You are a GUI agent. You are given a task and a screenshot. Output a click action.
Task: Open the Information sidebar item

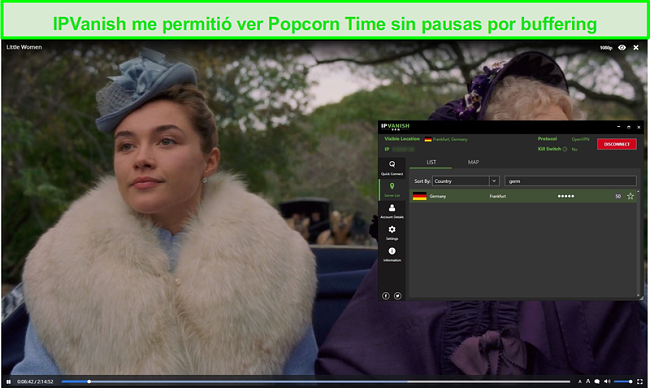pos(392,254)
